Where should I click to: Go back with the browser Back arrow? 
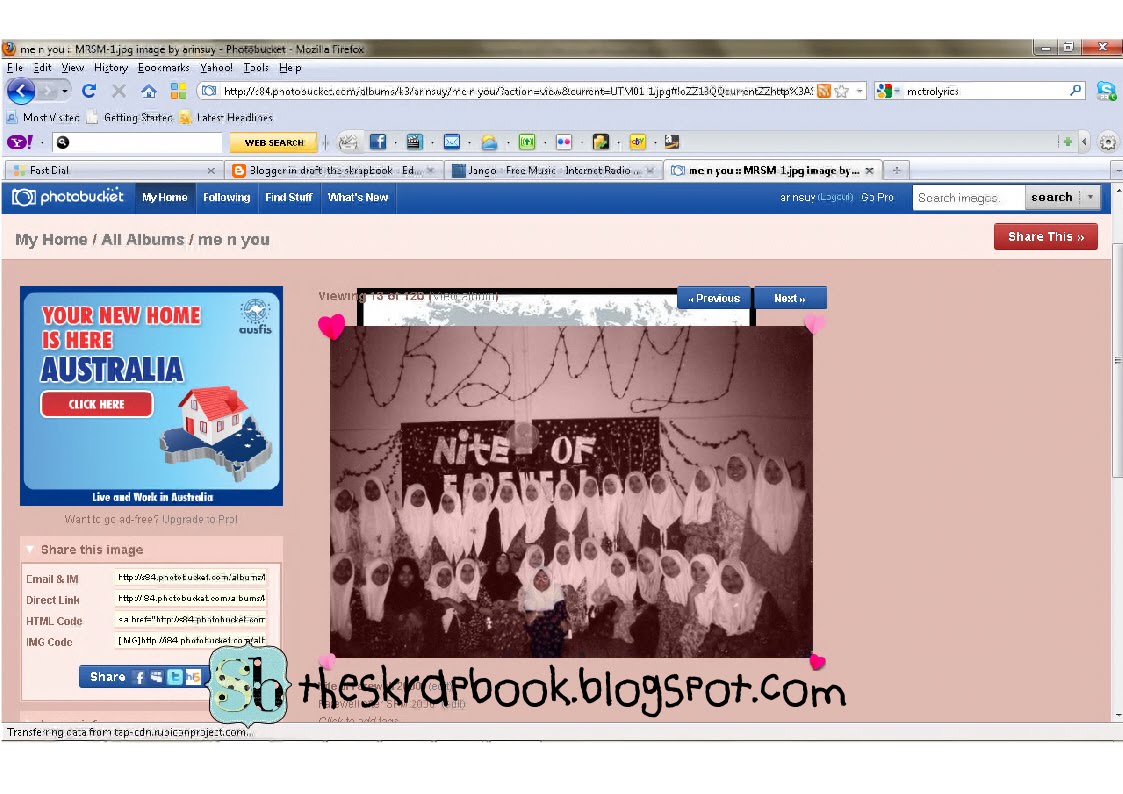(x=21, y=91)
